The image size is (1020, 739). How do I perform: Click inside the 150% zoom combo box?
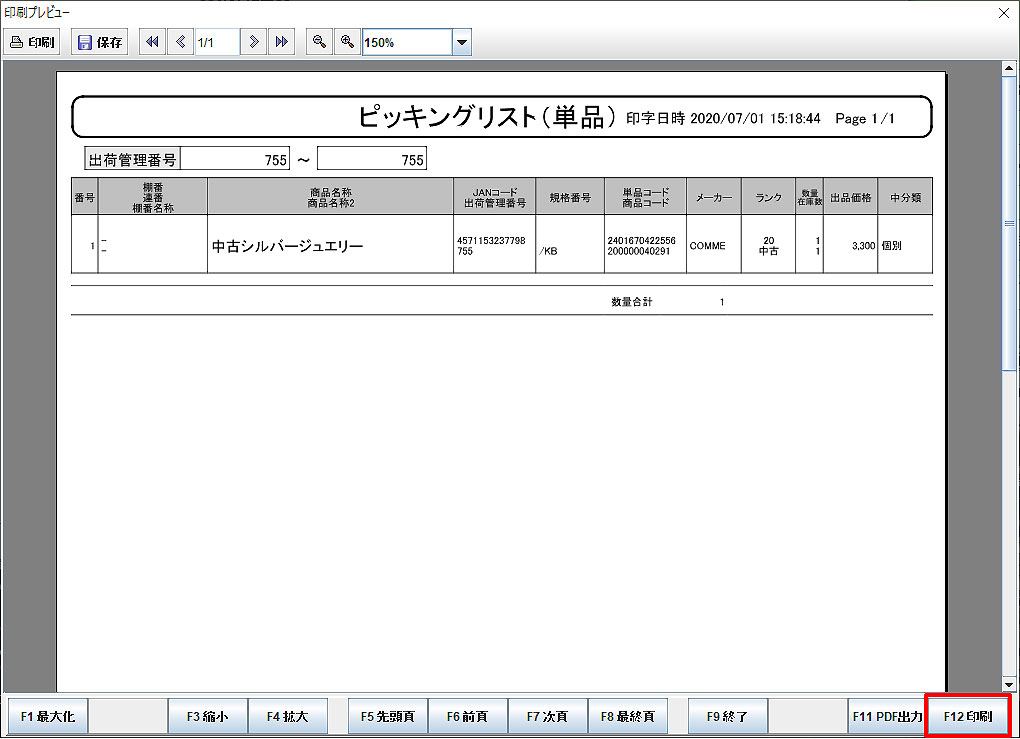coord(406,42)
